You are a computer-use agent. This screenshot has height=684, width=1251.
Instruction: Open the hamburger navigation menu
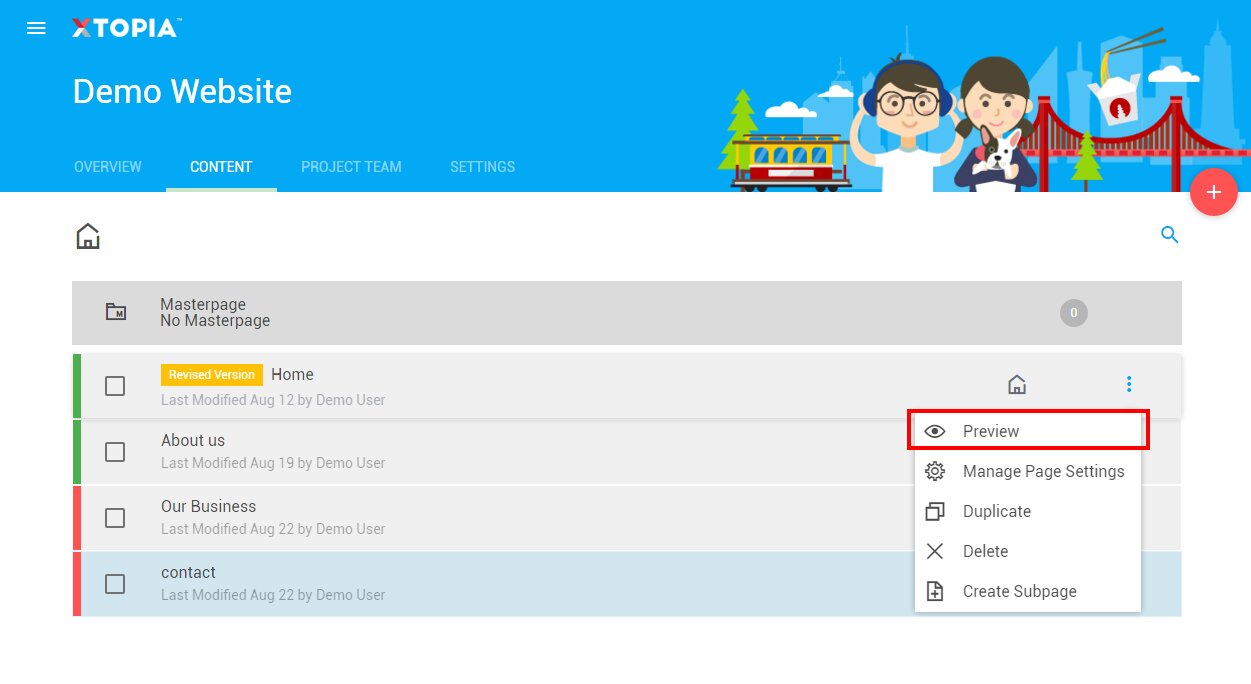pyautogui.click(x=36, y=28)
